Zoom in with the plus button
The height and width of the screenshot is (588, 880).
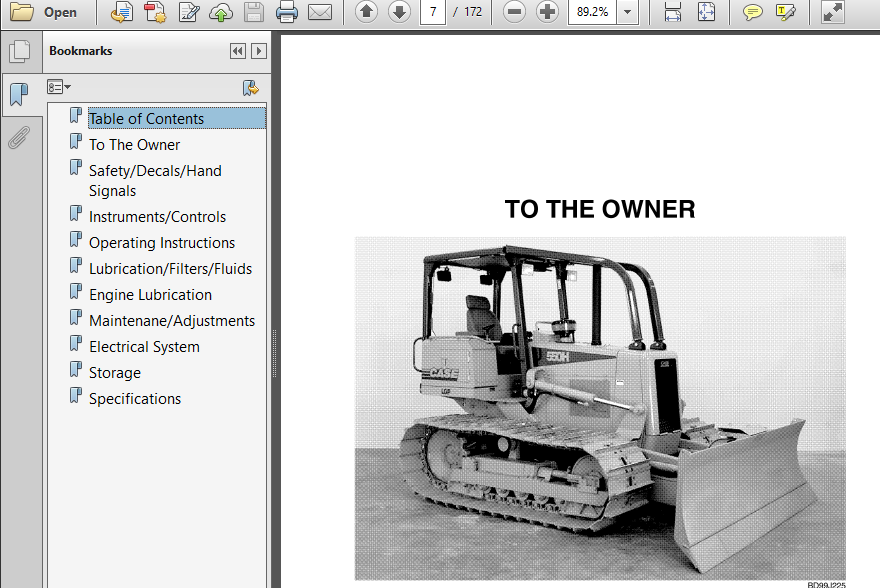click(547, 12)
